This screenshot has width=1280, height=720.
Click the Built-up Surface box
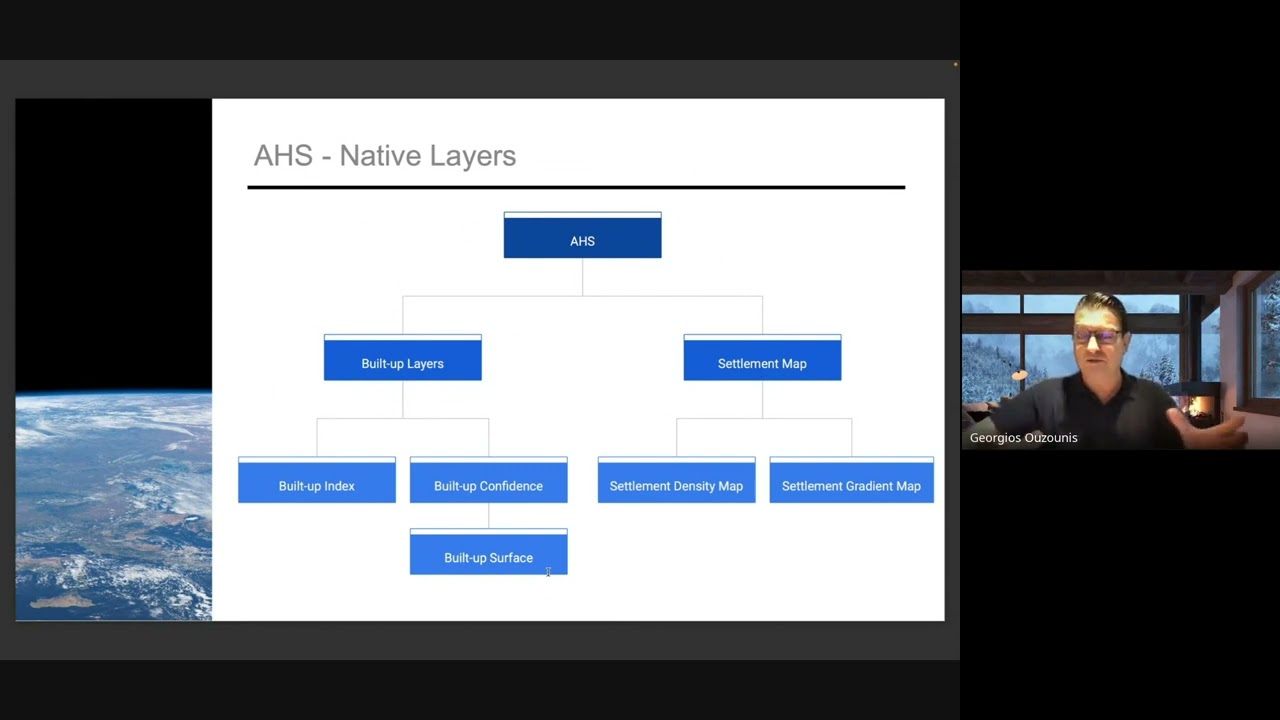point(488,552)
